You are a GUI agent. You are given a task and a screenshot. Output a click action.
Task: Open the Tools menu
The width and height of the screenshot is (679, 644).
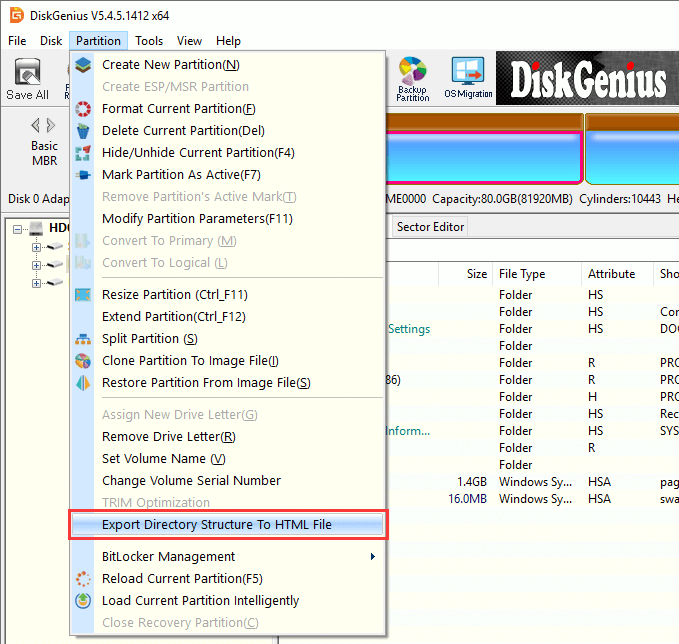149,41
